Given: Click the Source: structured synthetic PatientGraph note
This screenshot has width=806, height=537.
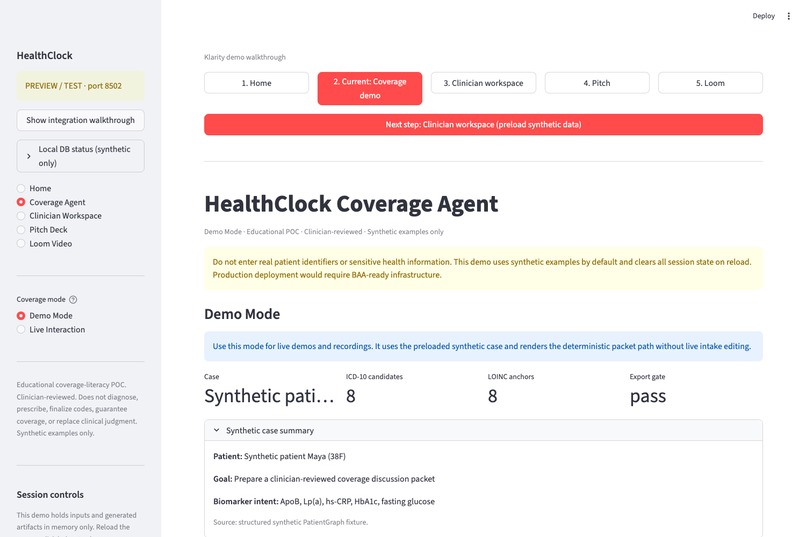Looking at the screenshot, I should (x=290, y=522).
